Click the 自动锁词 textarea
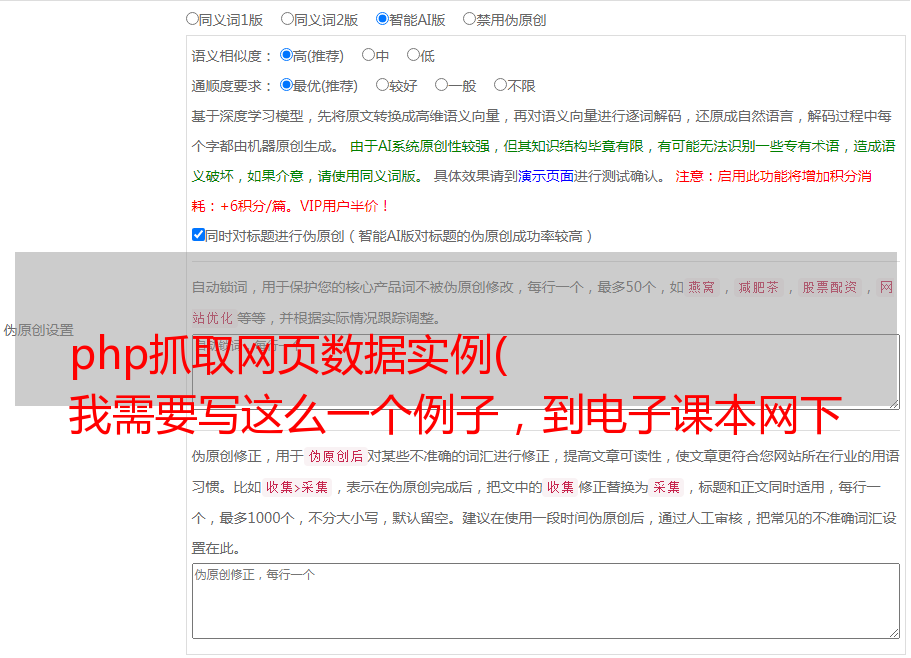 pos(546,372)
